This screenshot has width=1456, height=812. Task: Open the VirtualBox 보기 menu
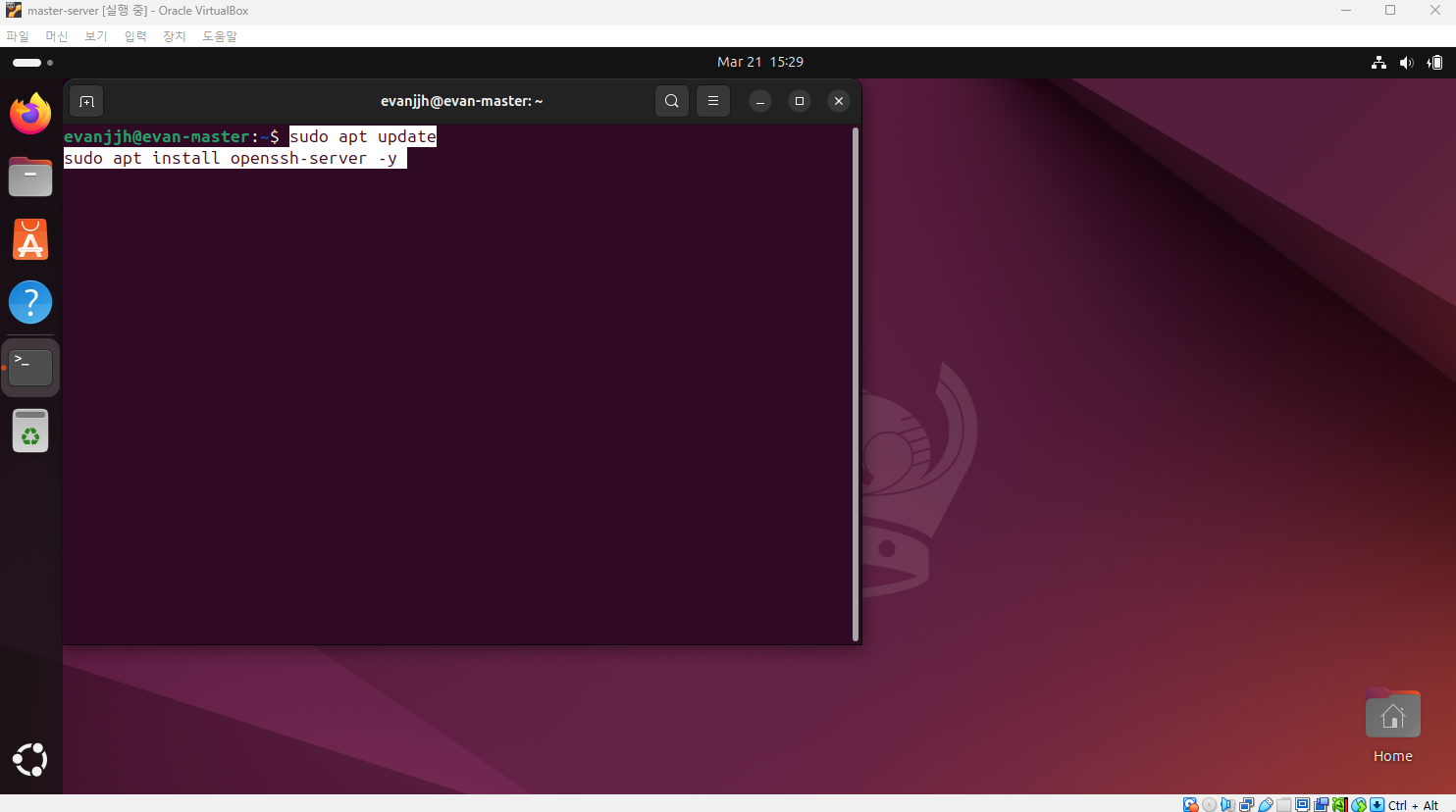tap(96, 36)
